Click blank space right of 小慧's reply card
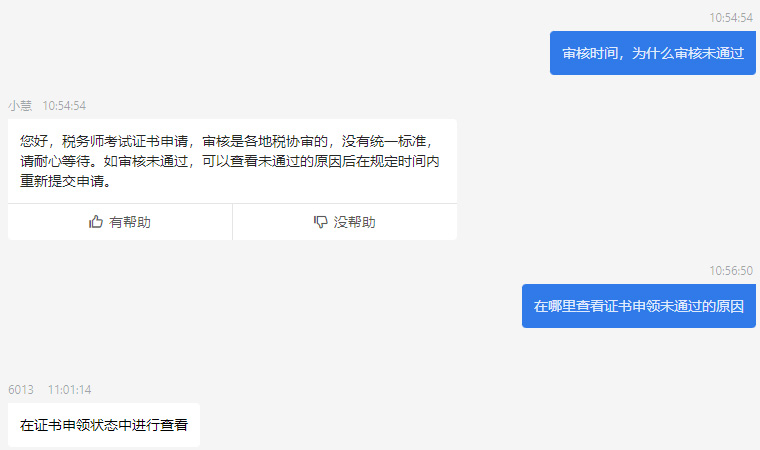Image resolution: width=760 pixels, height=450 pixels. [600, 180]
